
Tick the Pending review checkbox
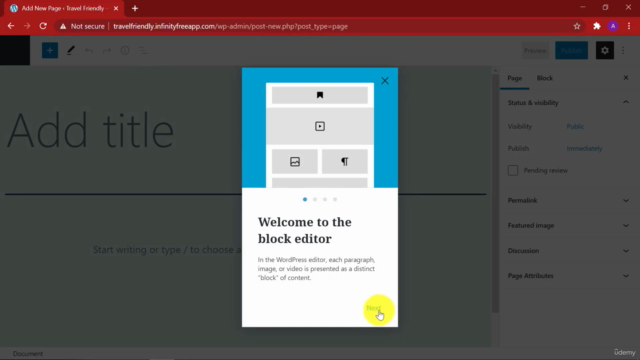click(x=513, y=171)
